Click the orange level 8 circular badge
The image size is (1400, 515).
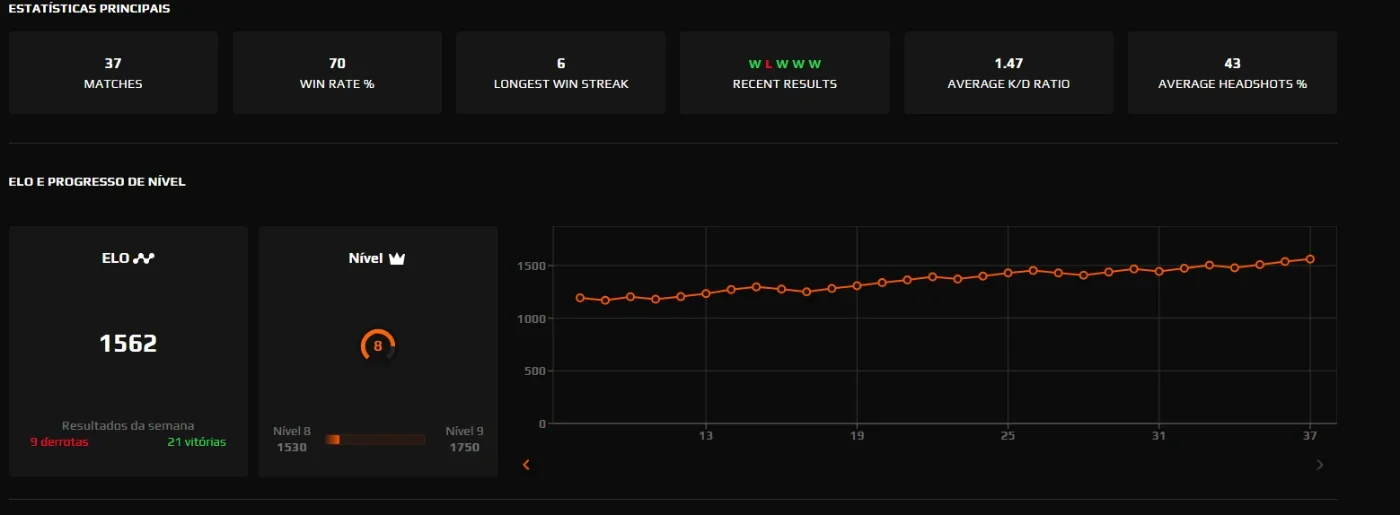(x=378, y=346)
